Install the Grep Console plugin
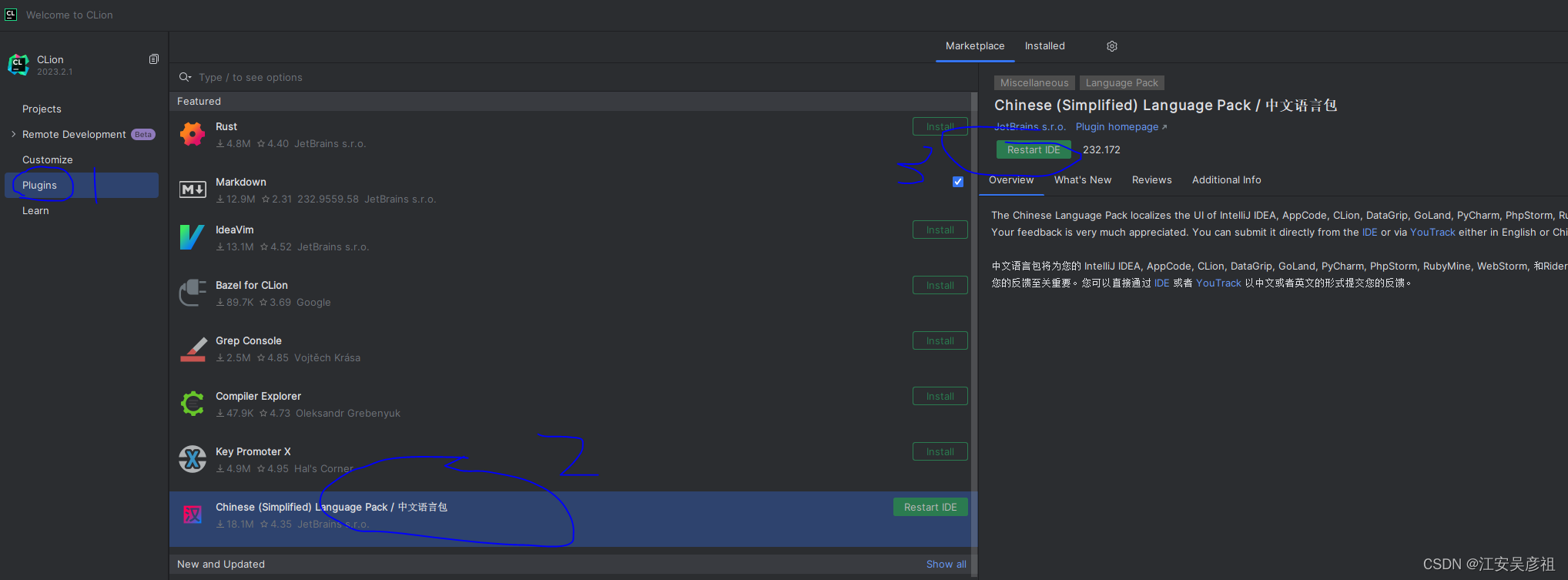The image size is (1568, 580). (940, 340)
